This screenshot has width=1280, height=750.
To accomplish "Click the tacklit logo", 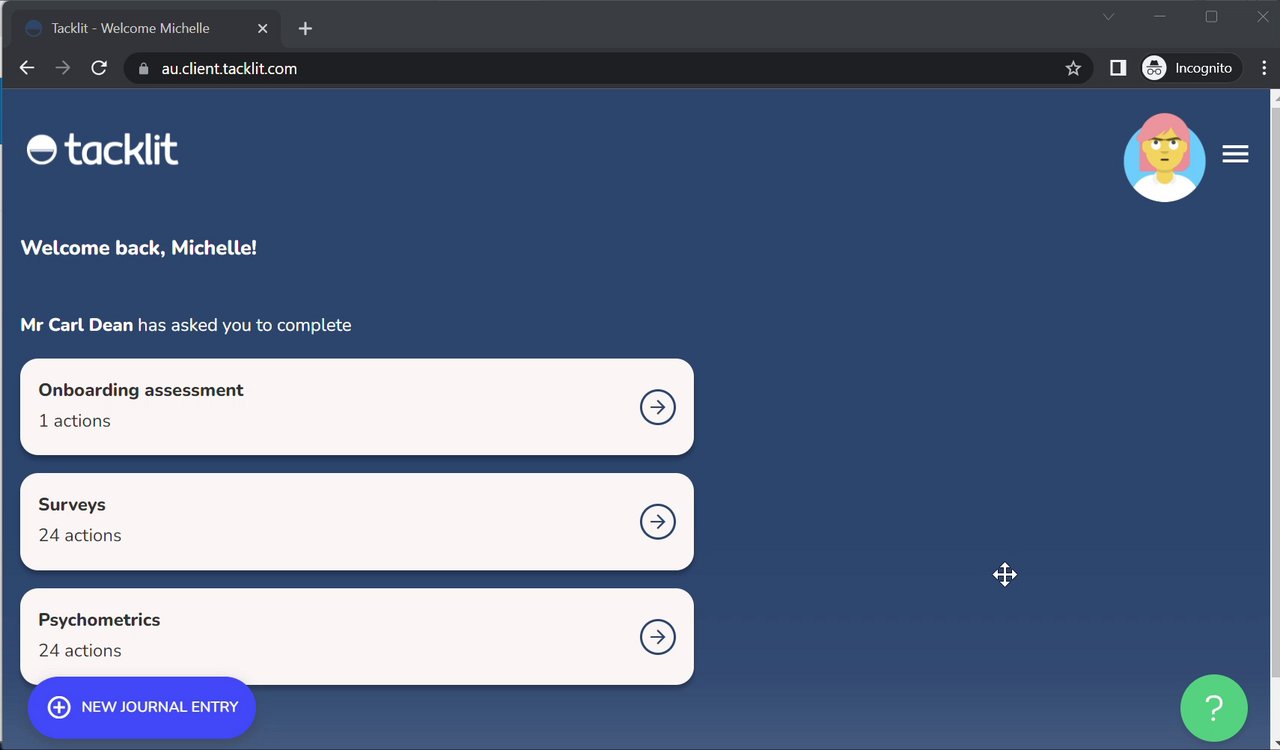I will click(102, 150).
